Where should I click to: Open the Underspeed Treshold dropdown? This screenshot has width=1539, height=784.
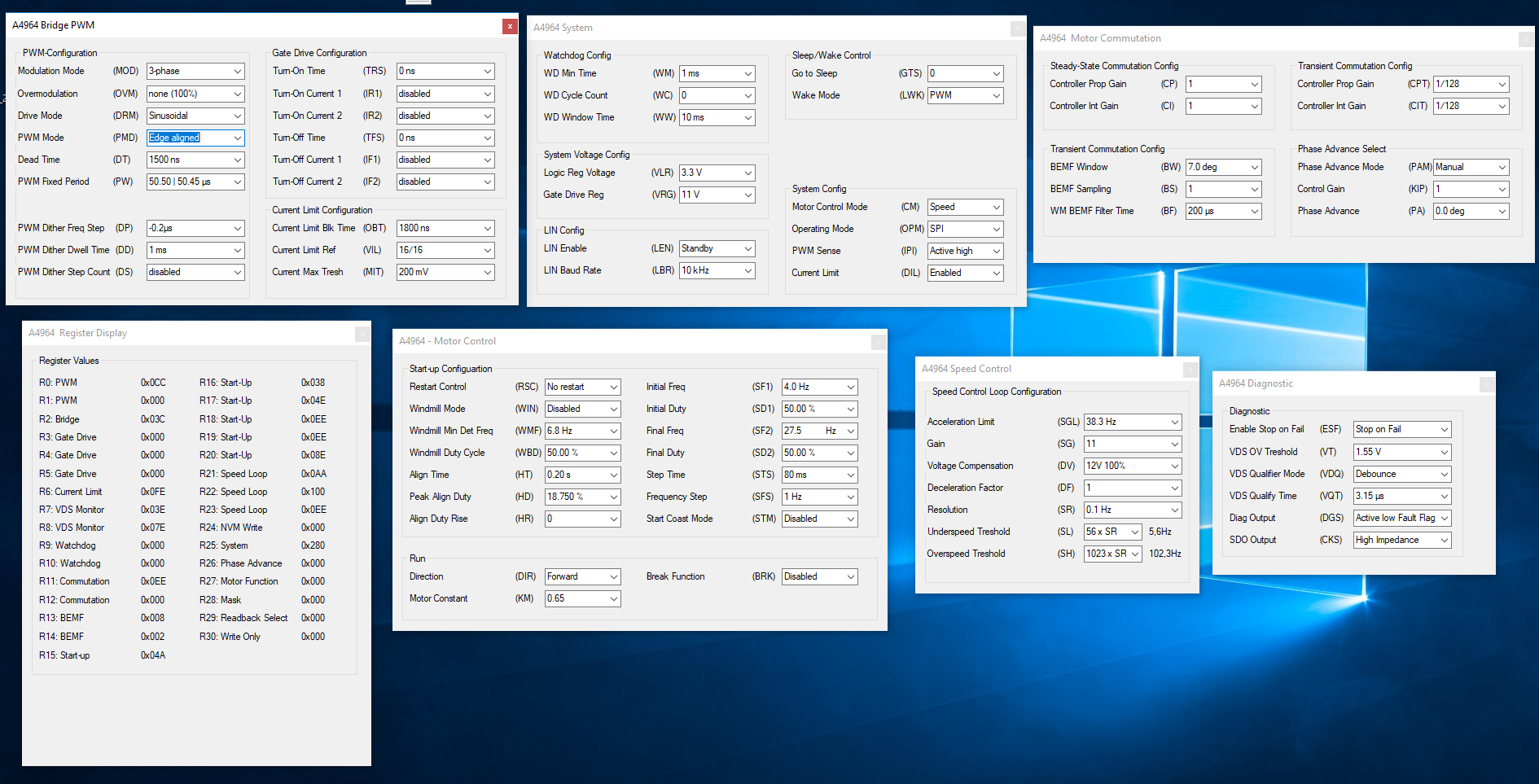tap(1113, 532)
